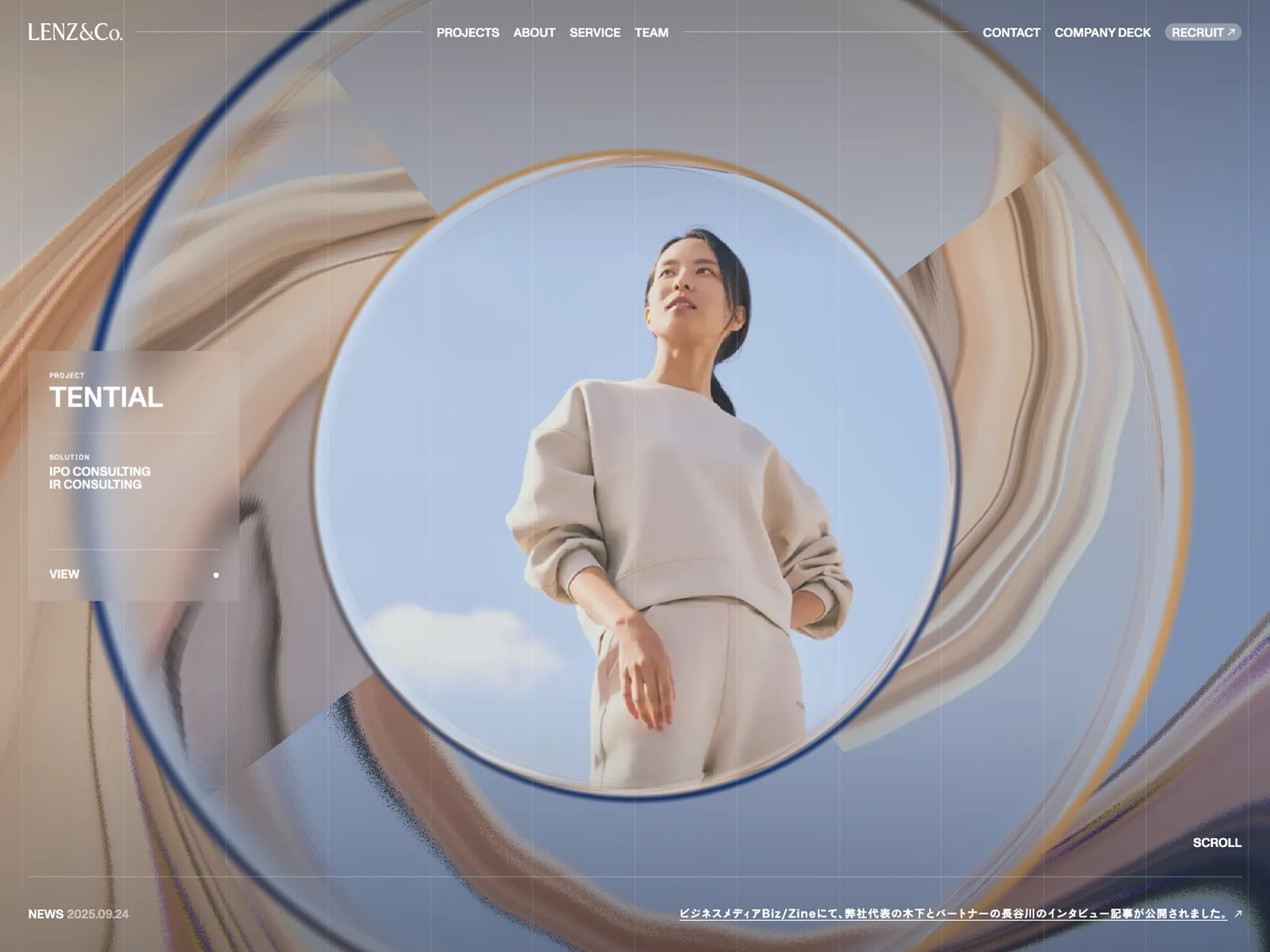This screenshot has height=952, width=1270.
Task: Open the COMPANY DECK link
Action: (1102, 33)
